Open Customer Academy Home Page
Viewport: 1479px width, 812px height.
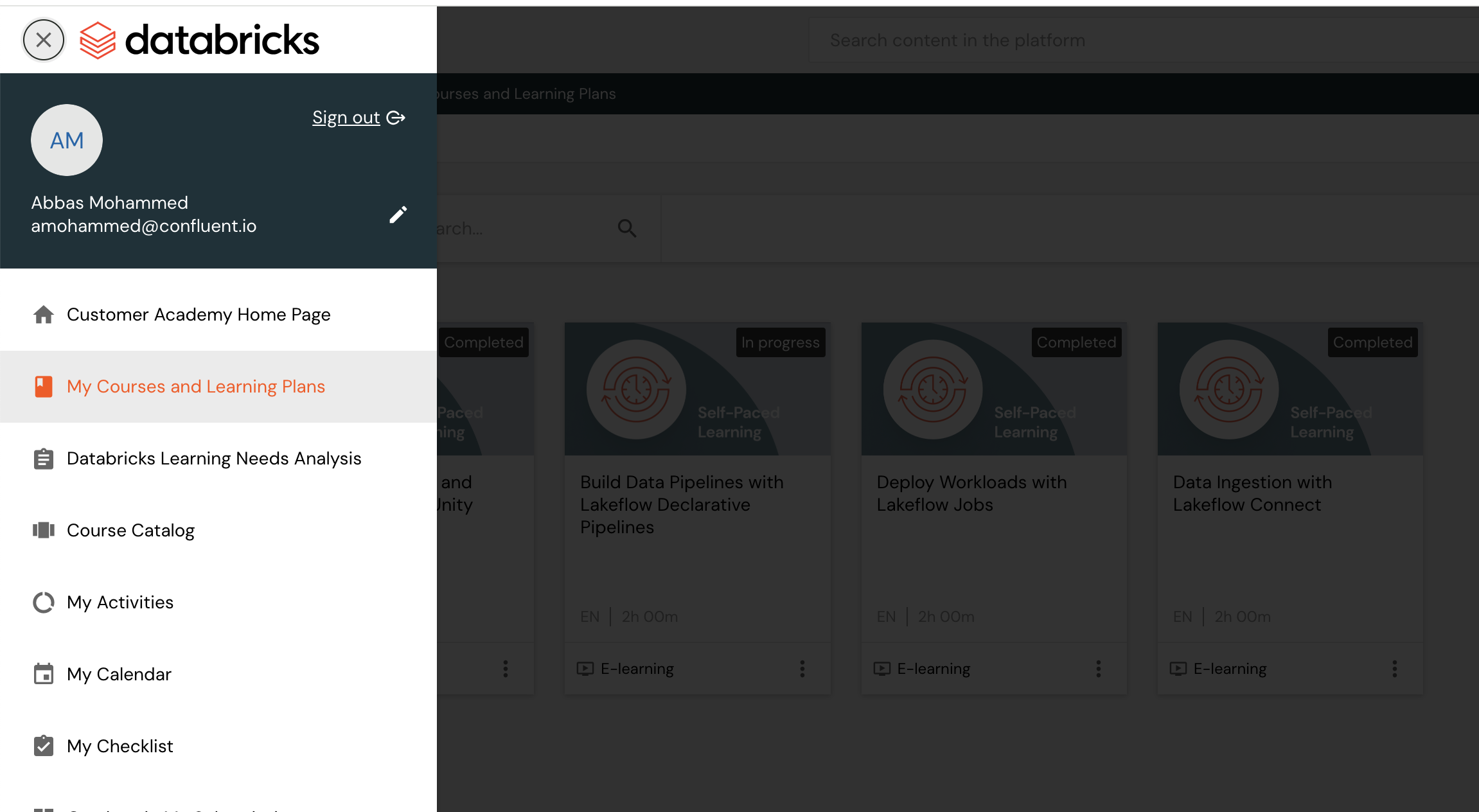(198, 315)
